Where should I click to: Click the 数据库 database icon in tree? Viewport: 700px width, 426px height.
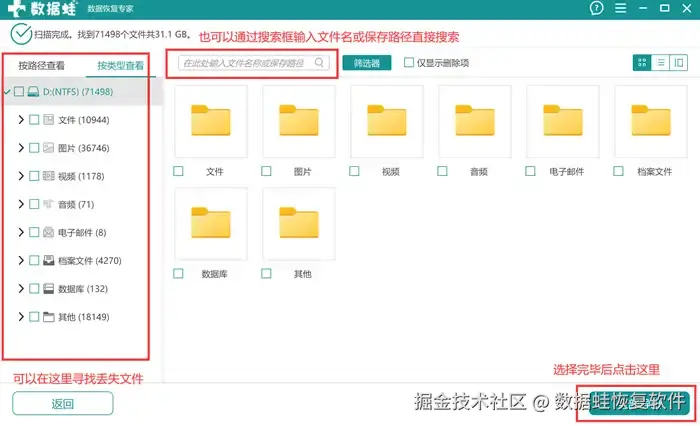pyautogui.click(x=48, y=288)
